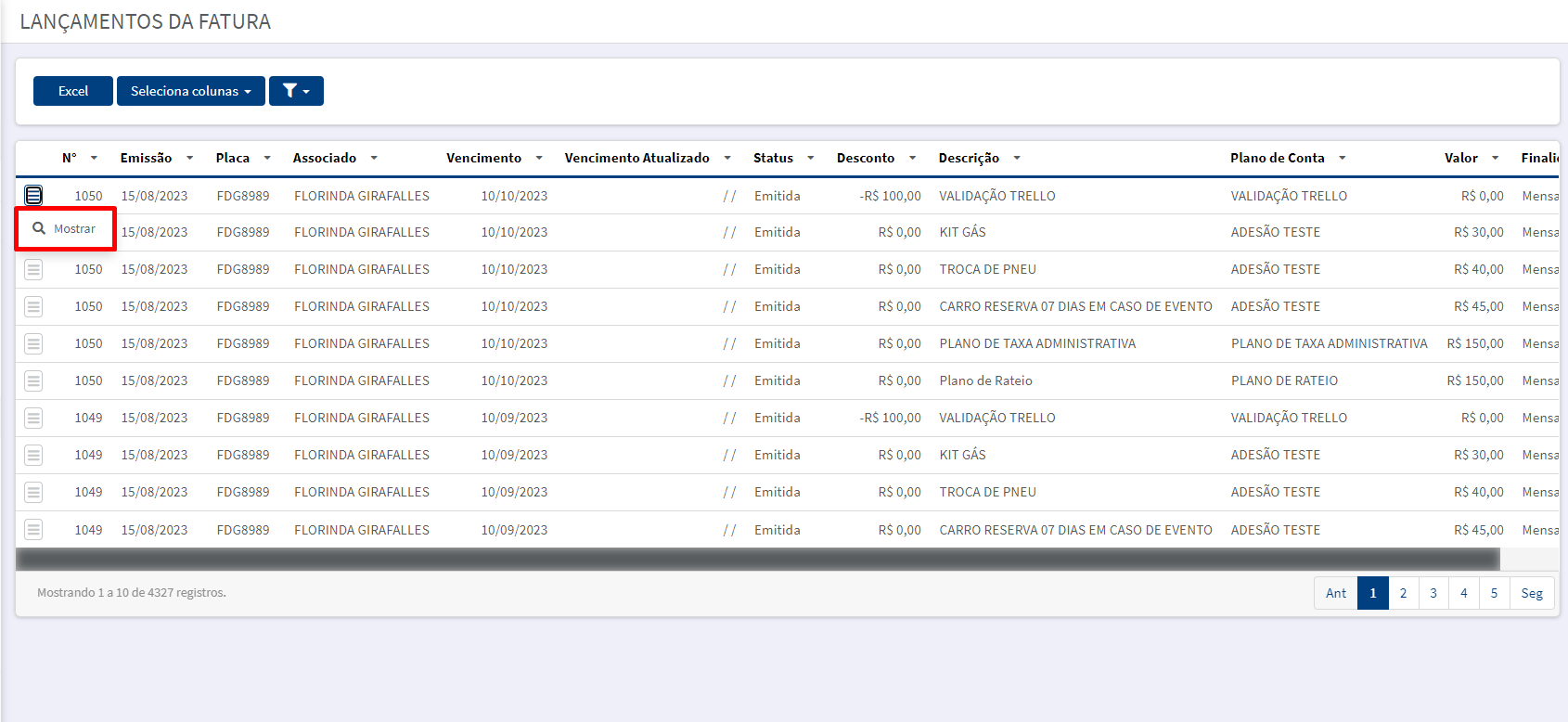1568x722 pixels.
Task: Select 'TROCA DE PNEU' description in invoice 1049 row
Action: click(x=987, y=492)
